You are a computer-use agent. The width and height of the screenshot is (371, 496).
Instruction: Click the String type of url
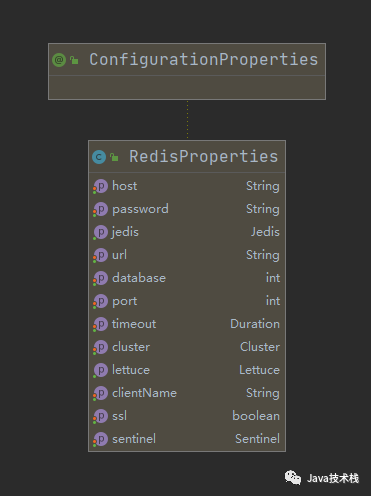[263, 255]
